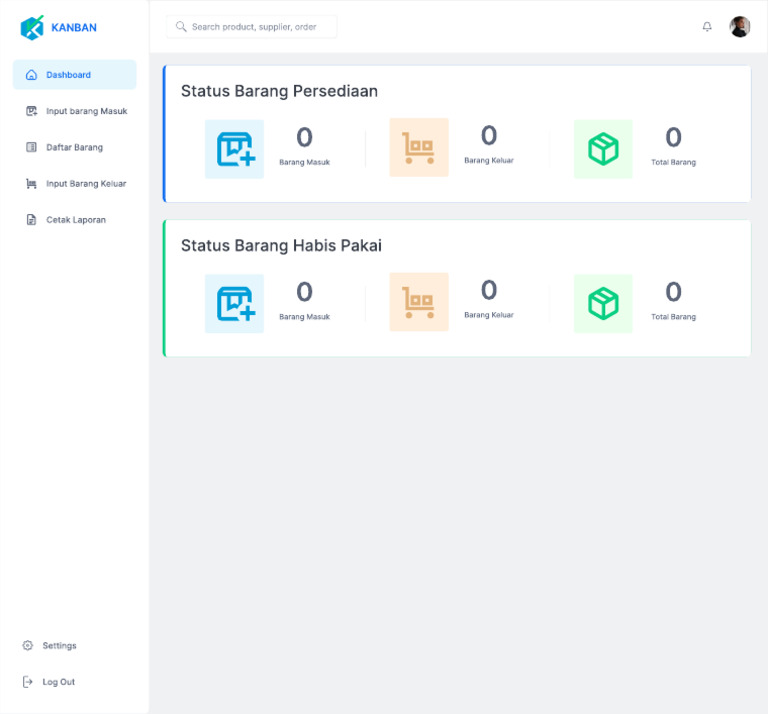Click the Daftar Barang list icon
Screen dimensions: 768x714
tap(31, 147)
